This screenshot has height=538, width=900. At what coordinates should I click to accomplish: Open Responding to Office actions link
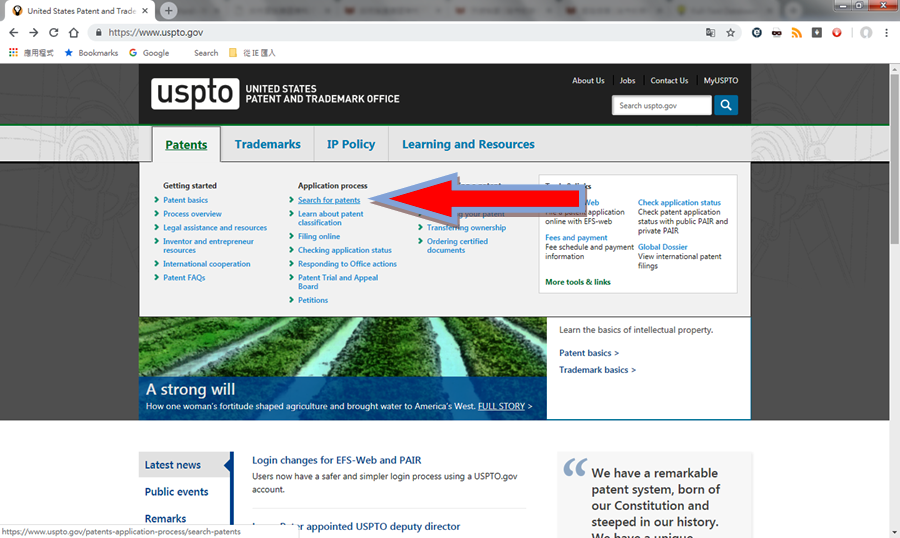pos(347,264)
